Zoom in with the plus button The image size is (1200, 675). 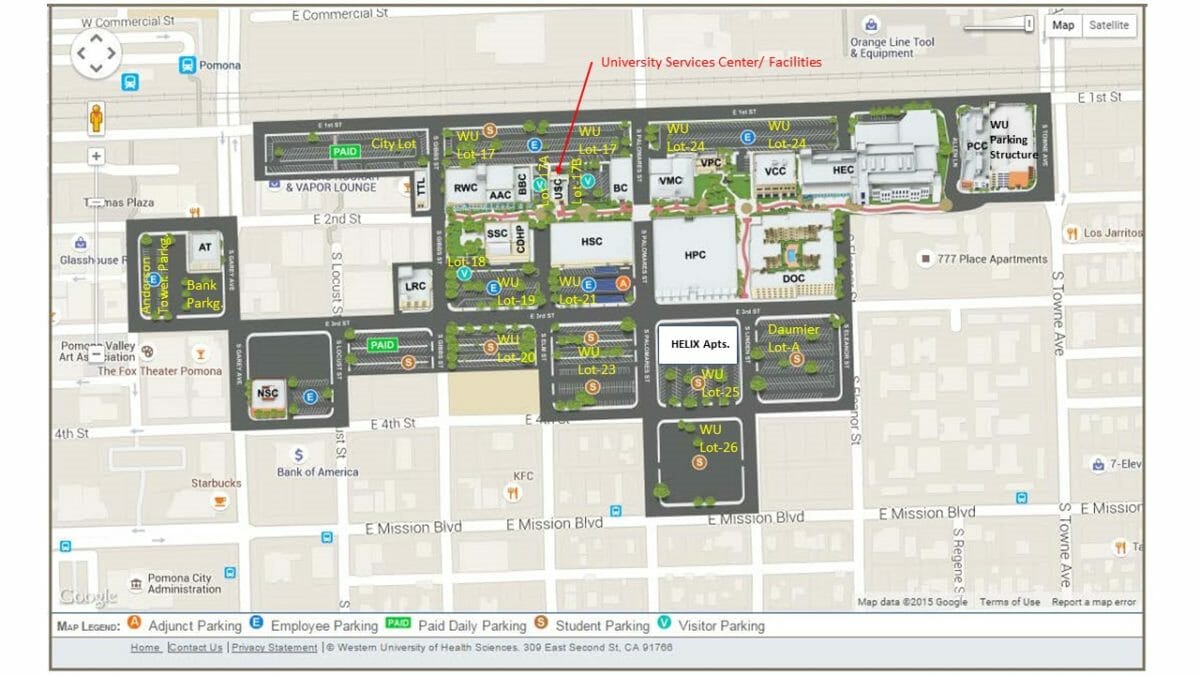(x=96, y=156)
